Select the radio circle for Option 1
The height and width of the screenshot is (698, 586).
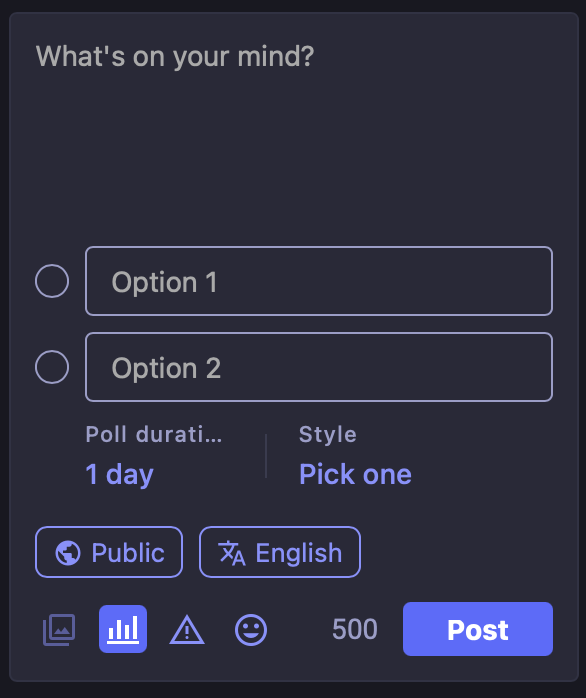pyautogui.click(x=52, y=281)
